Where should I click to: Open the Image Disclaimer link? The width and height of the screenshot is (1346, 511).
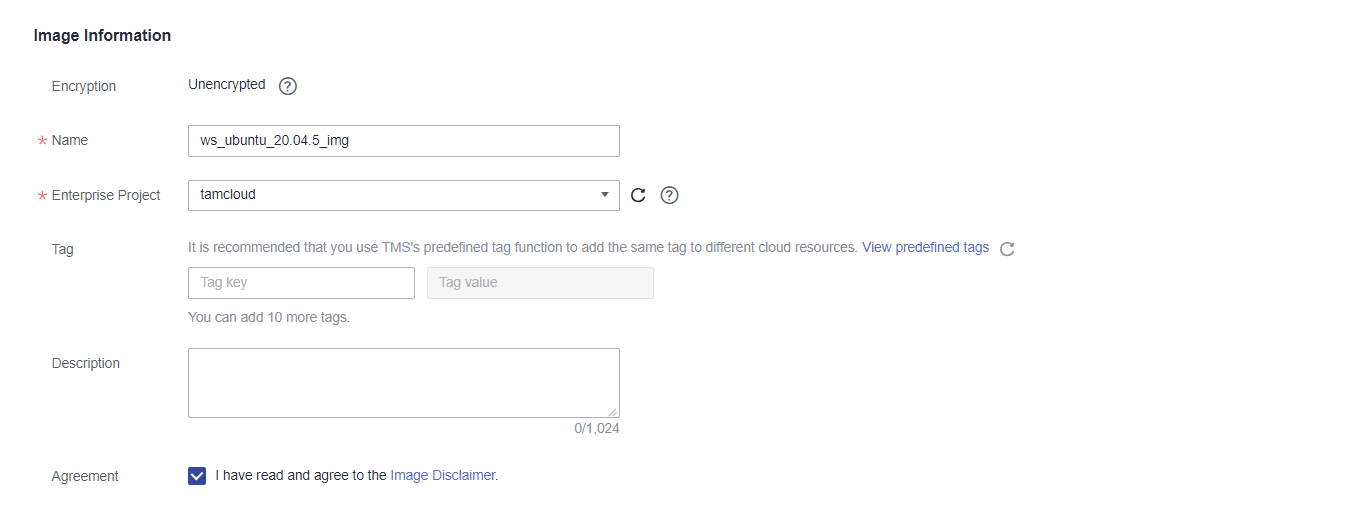(442, 476)
